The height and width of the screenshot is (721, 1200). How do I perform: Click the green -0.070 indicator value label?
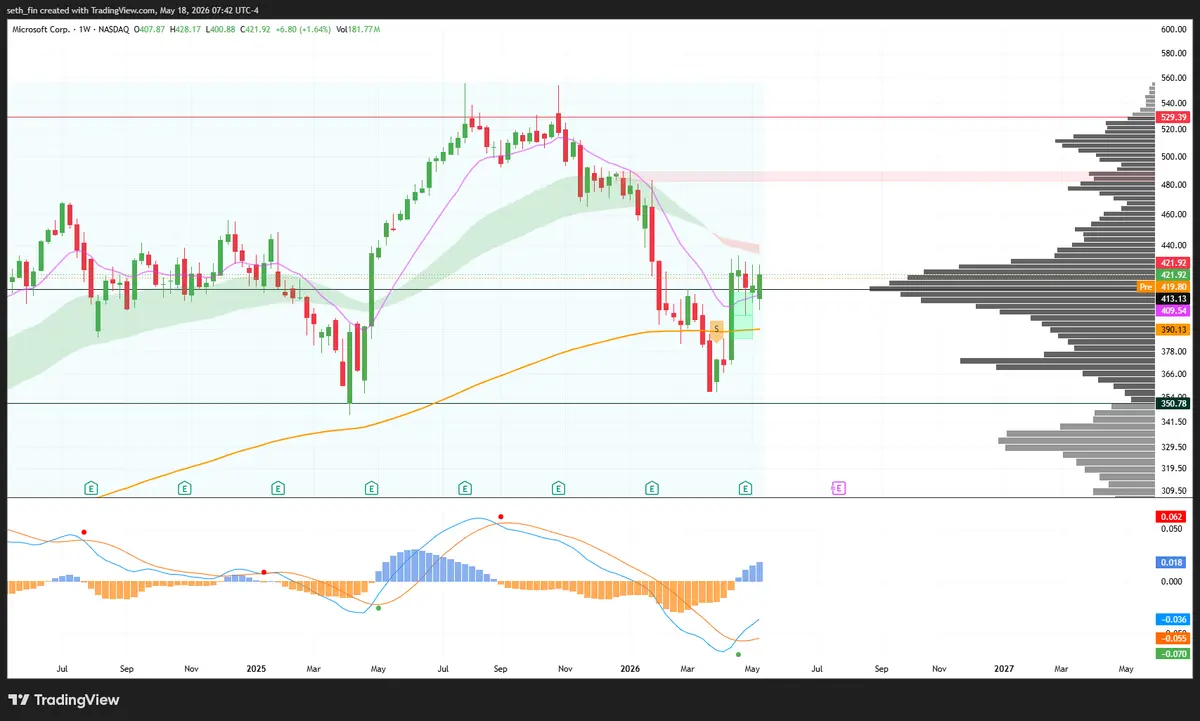[x=1171, y=654]
